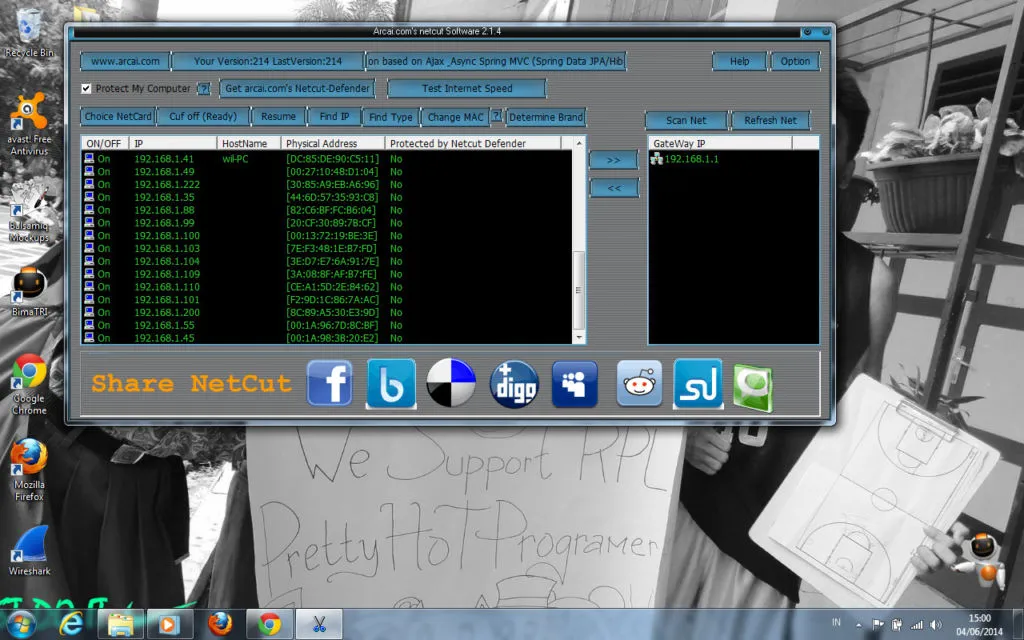Click the help question mark beside Protect My Computer
Screen dimensions: 1024x640
(x=204, y=89)
